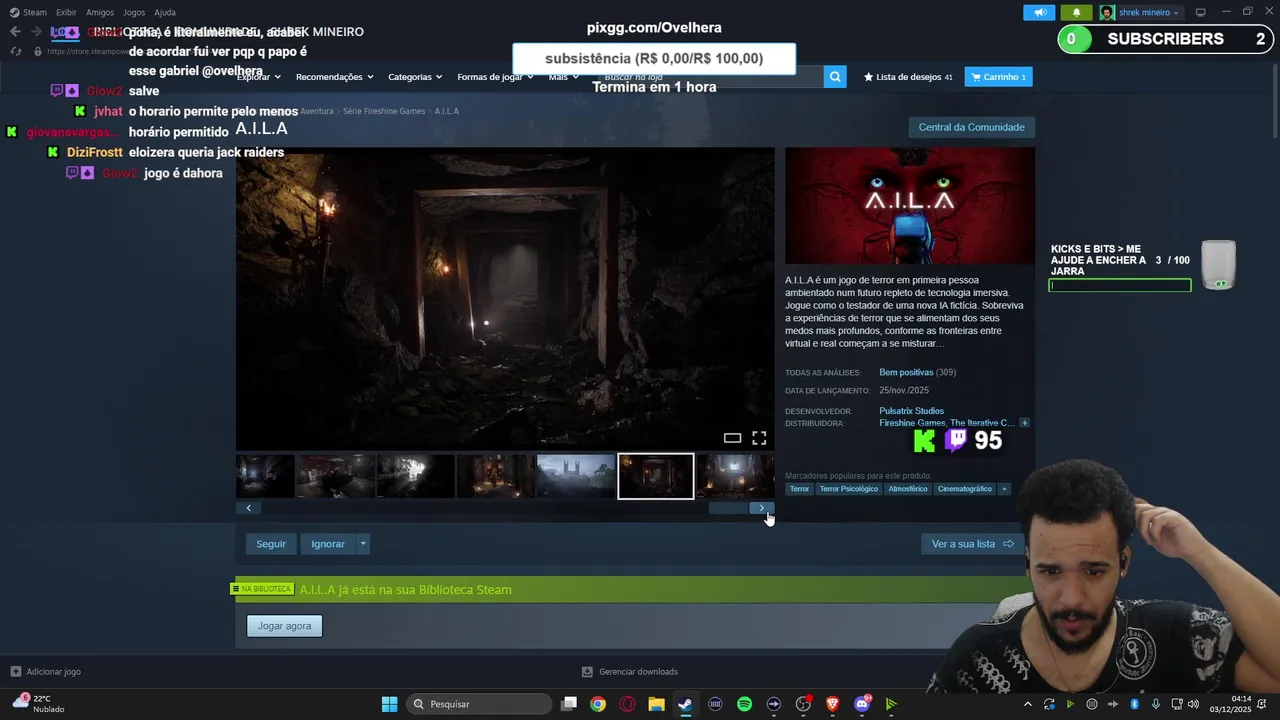Open Spotify from the taskbar

click(x=744, y=704)
